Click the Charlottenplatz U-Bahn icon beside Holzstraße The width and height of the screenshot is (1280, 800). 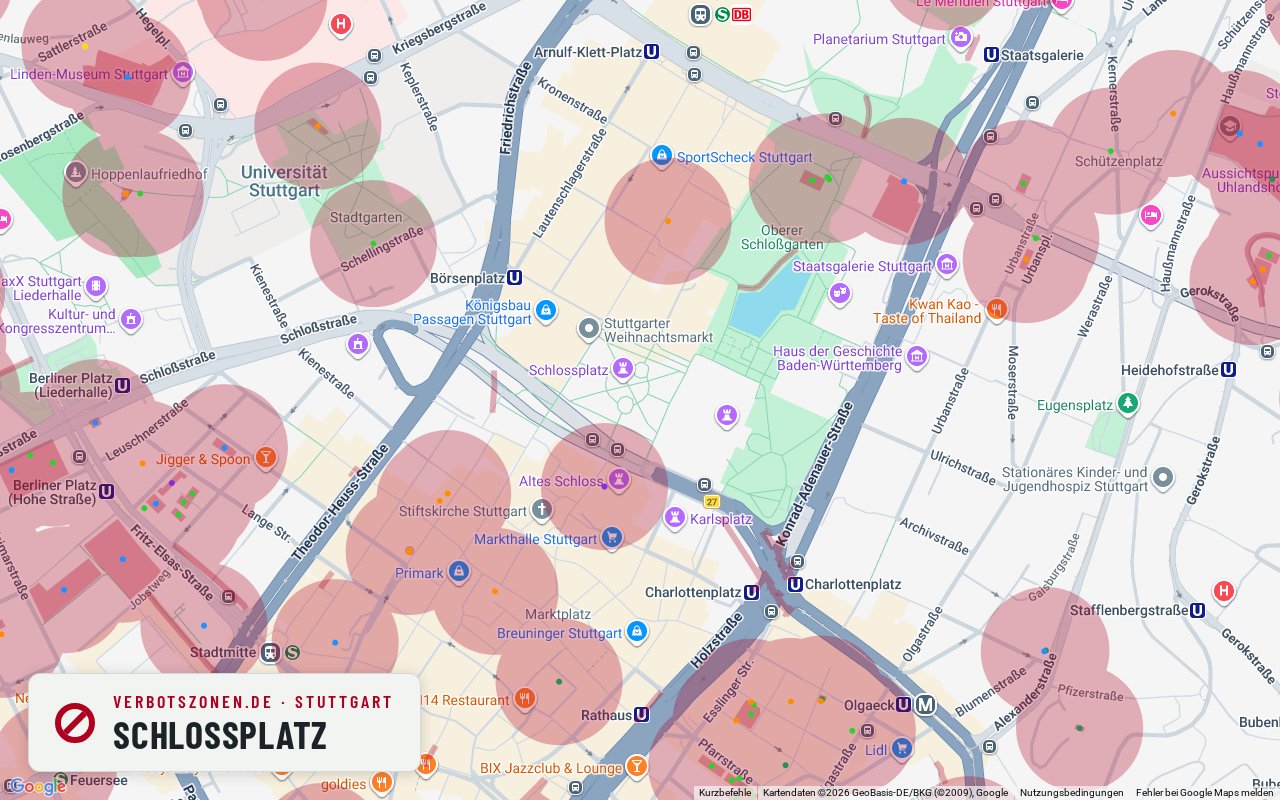[x=751, y=592]
